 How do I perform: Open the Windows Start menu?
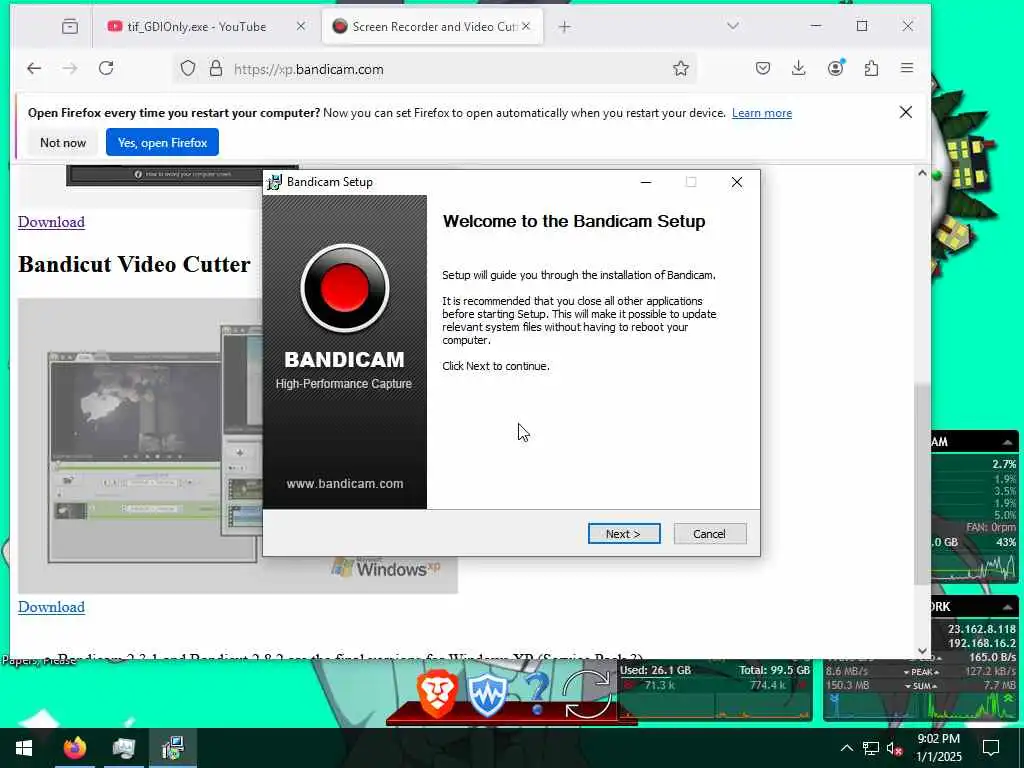[24, 748]
